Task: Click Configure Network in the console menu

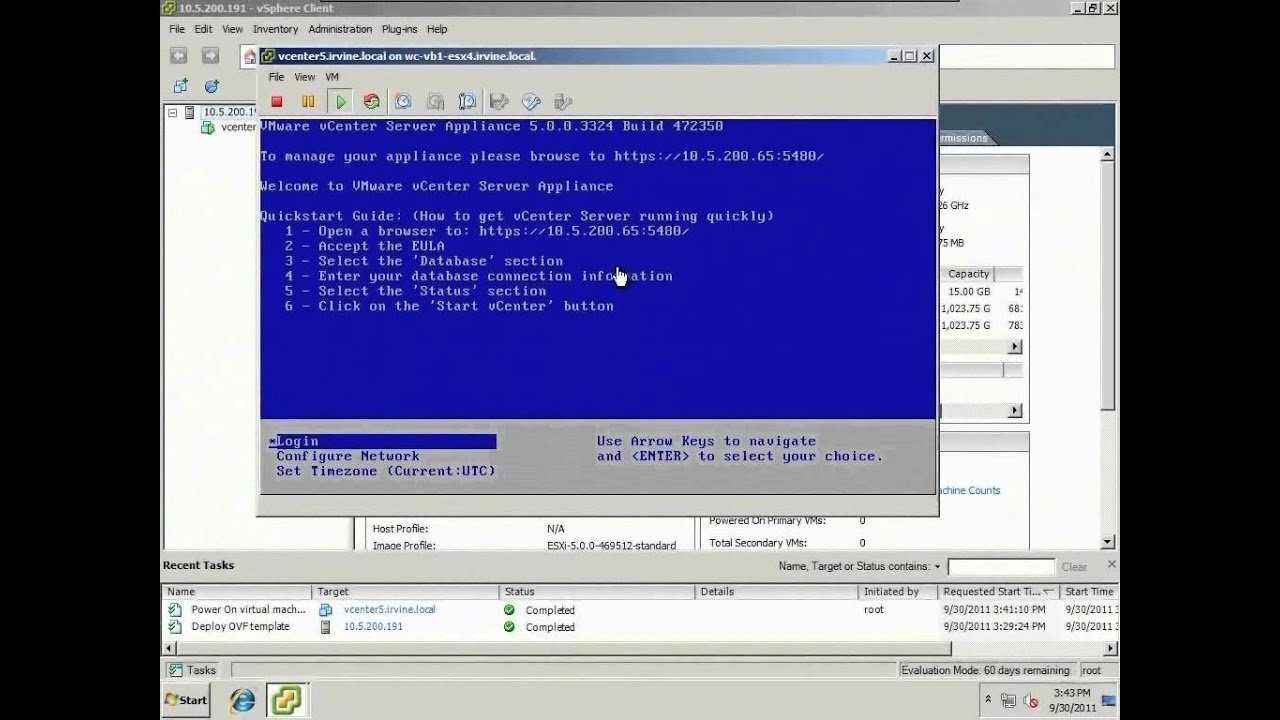Action: tap(348, 456)
